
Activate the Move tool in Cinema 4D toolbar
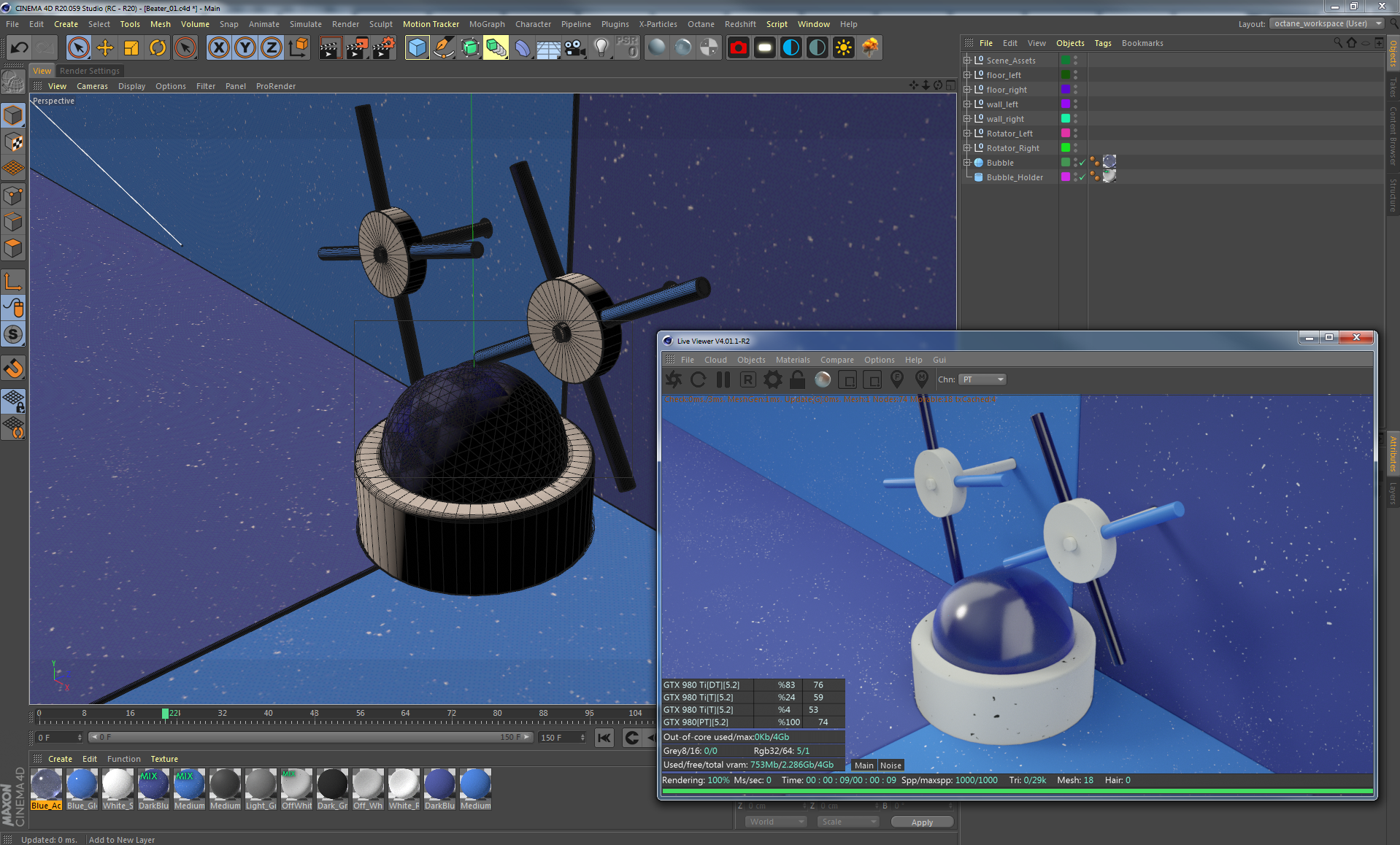point(105,47)
